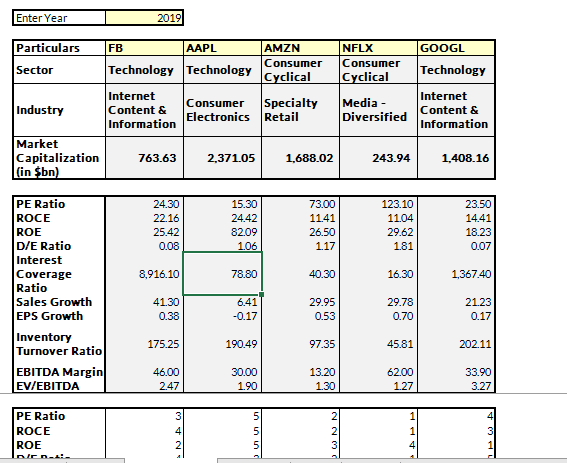Select NFLX ROE rank value 4
This screenshot has width=567, height=463.
pyautogui.click(x=379, y=445)
